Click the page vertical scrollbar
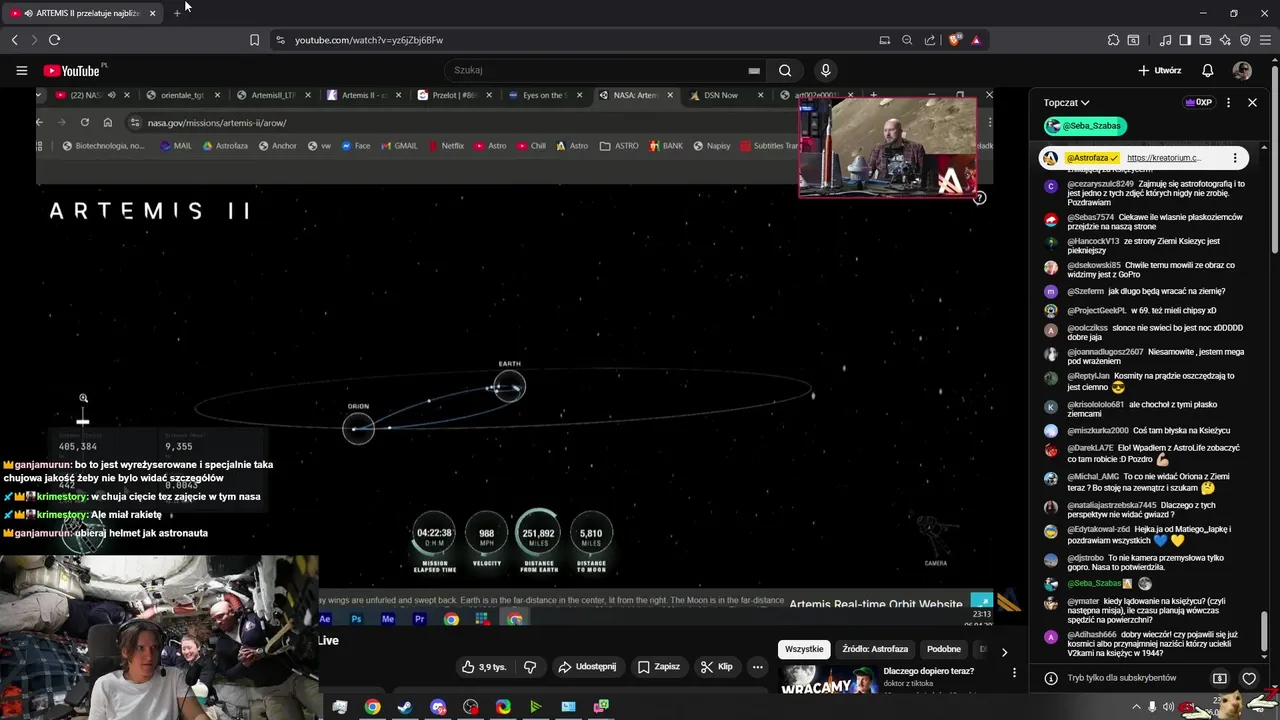 1275,160
